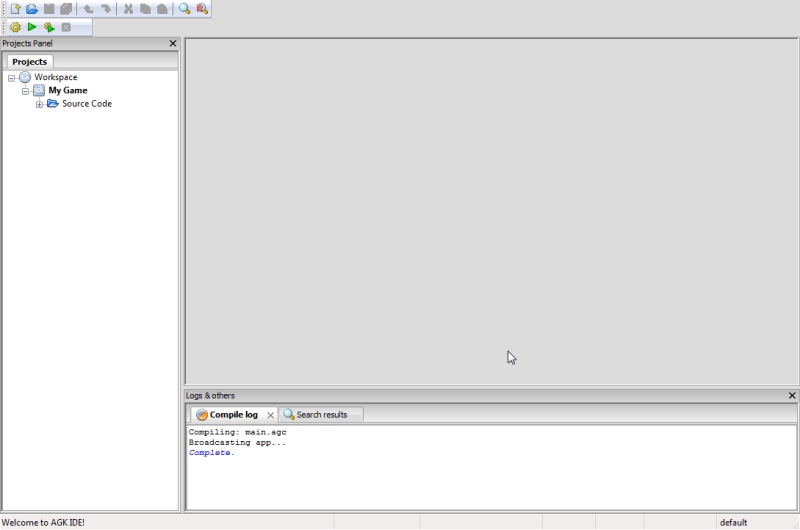Image resolution: width=800 pixels, height=530 pixels.
Task: Select the Source Code folder item
Action: click(x=87, y=104)
